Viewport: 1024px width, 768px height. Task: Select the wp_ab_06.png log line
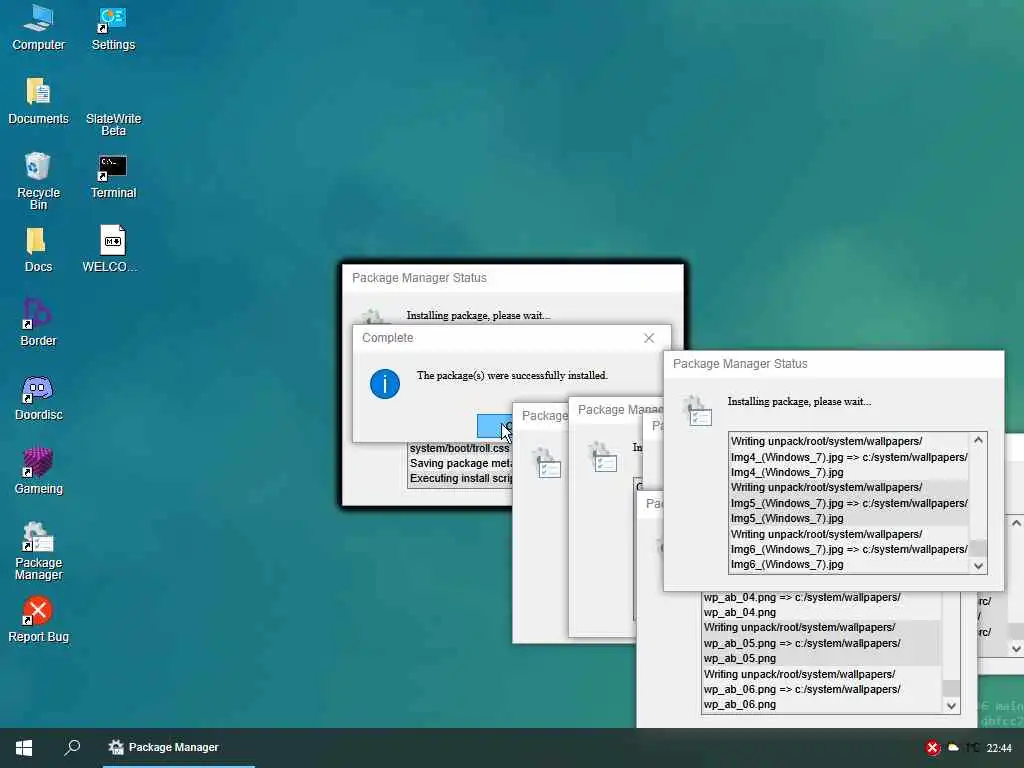[x=822, y=689]
